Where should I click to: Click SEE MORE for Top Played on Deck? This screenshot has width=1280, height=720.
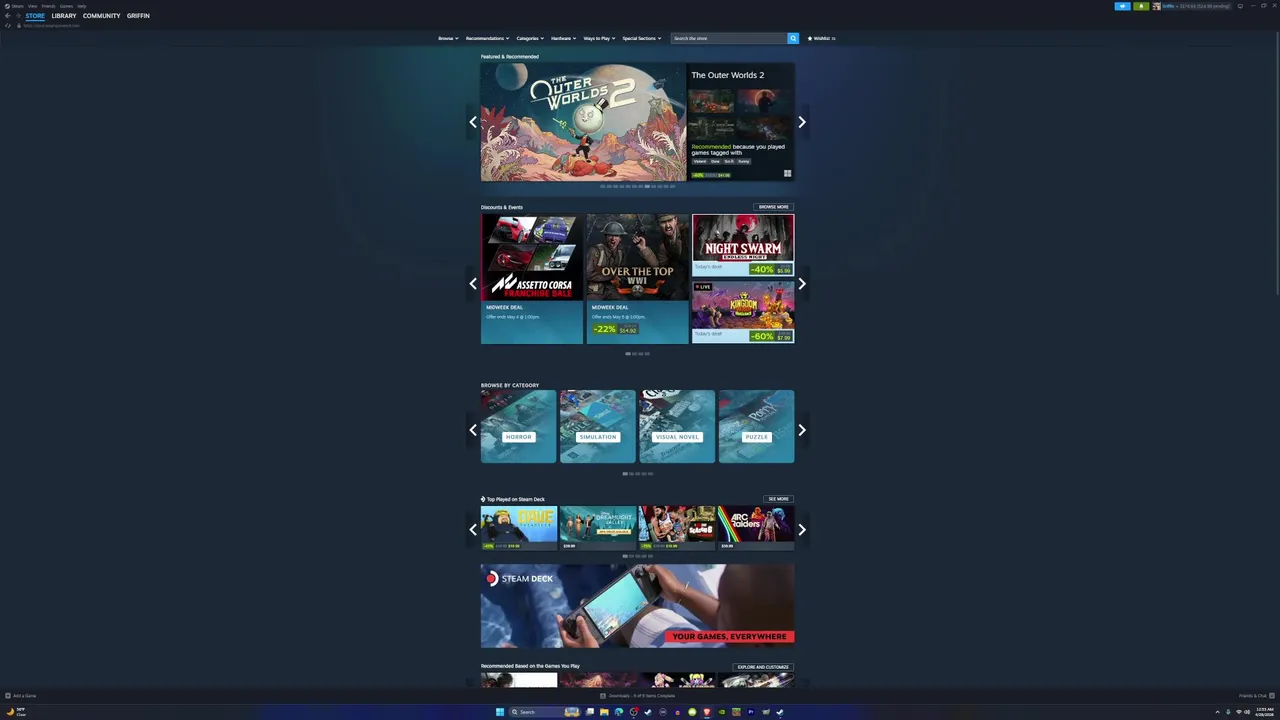click(x=779, y=499)
